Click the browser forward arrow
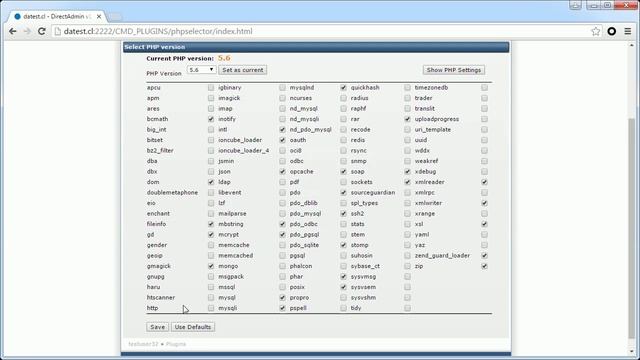This screenshot has width=640, height=360. pyautogui.click(x=27, y=31)
